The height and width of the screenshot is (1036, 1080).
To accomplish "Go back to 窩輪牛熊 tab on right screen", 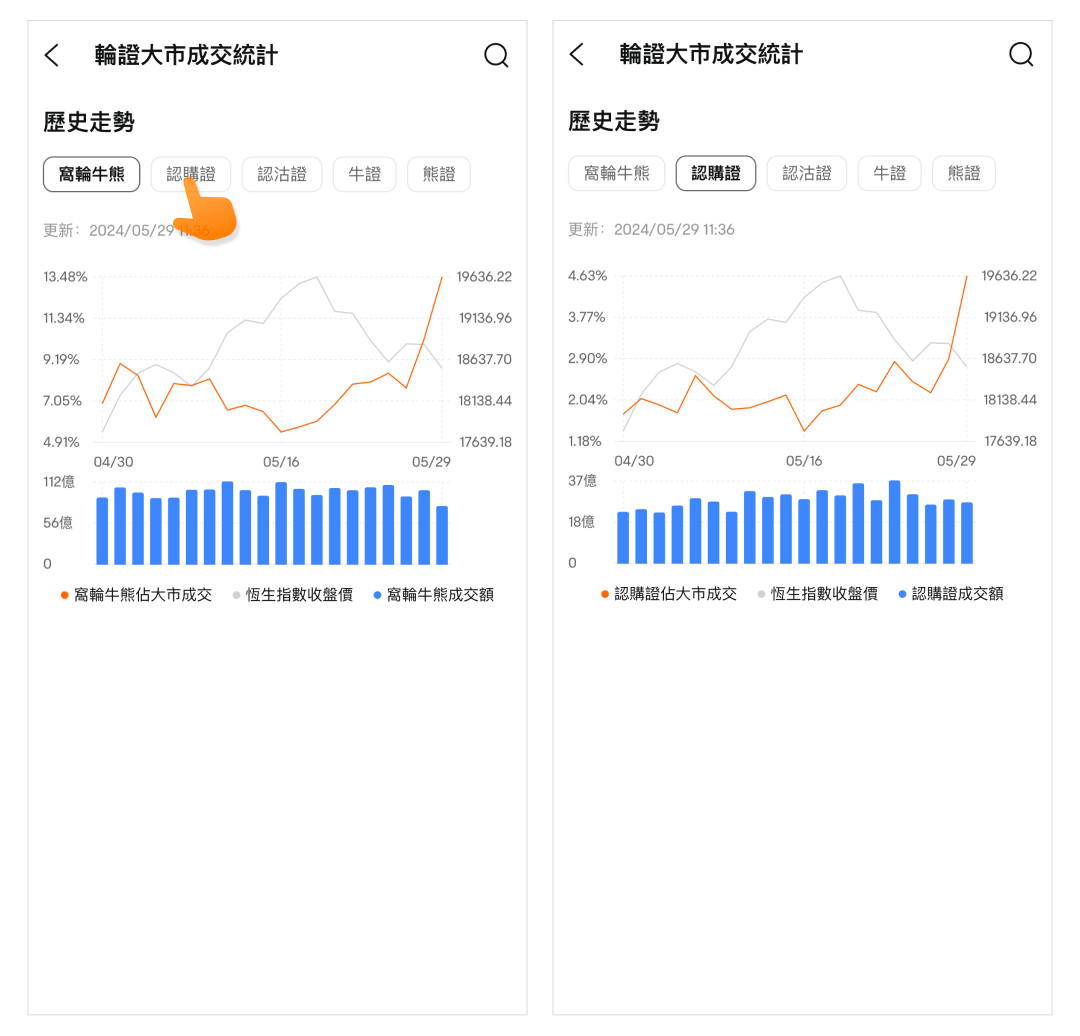I will [x=616, y=173].
